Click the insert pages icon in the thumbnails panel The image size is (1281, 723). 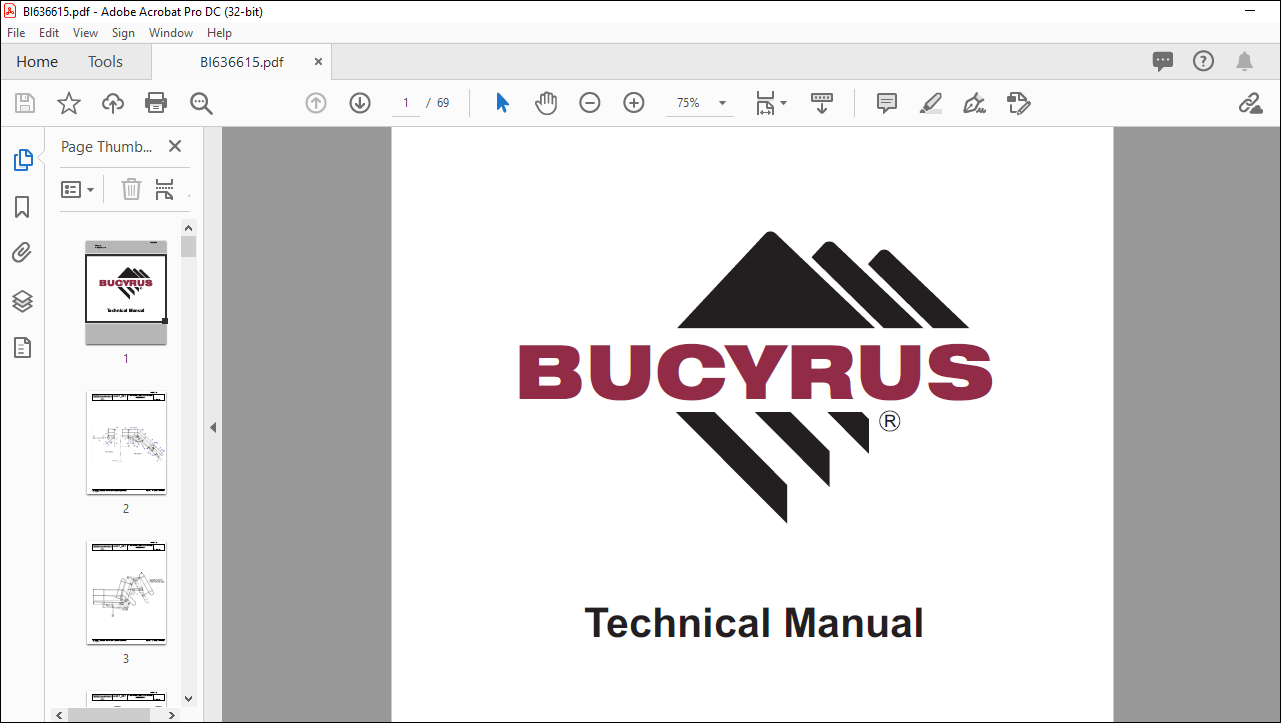[x=165, y=189]
